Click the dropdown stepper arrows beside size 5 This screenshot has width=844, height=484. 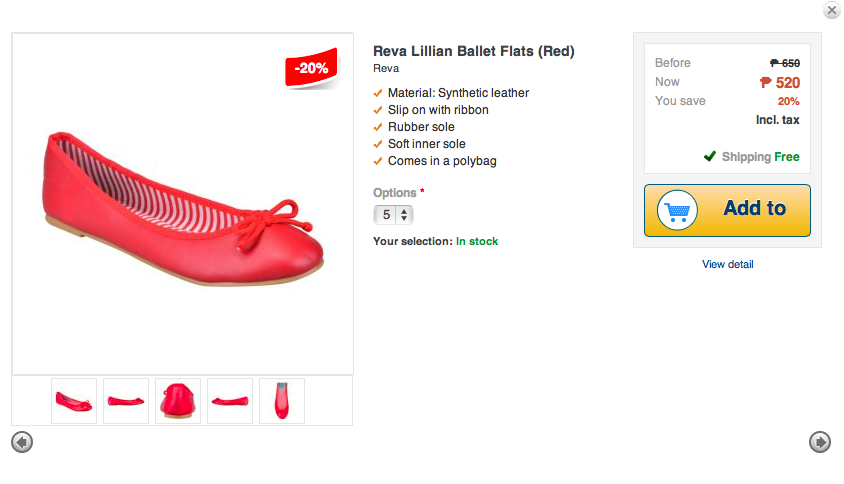404,215
